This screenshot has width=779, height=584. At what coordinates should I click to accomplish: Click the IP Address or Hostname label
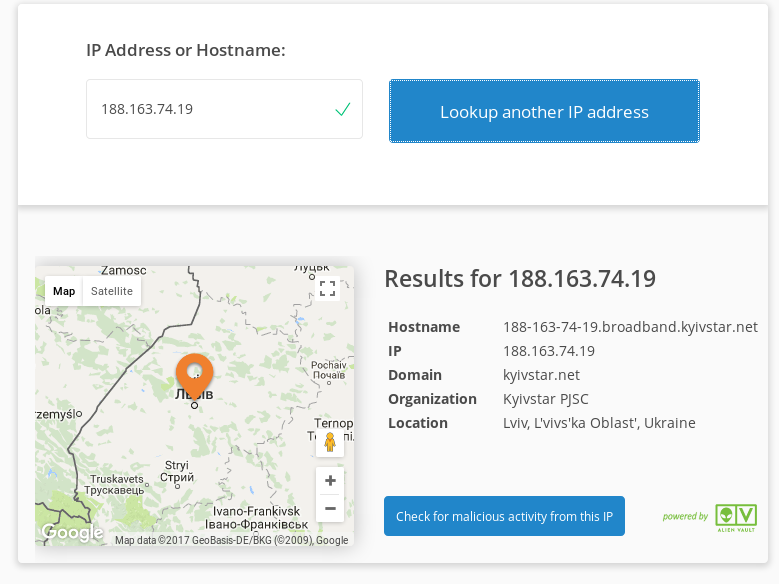[186, 50]
